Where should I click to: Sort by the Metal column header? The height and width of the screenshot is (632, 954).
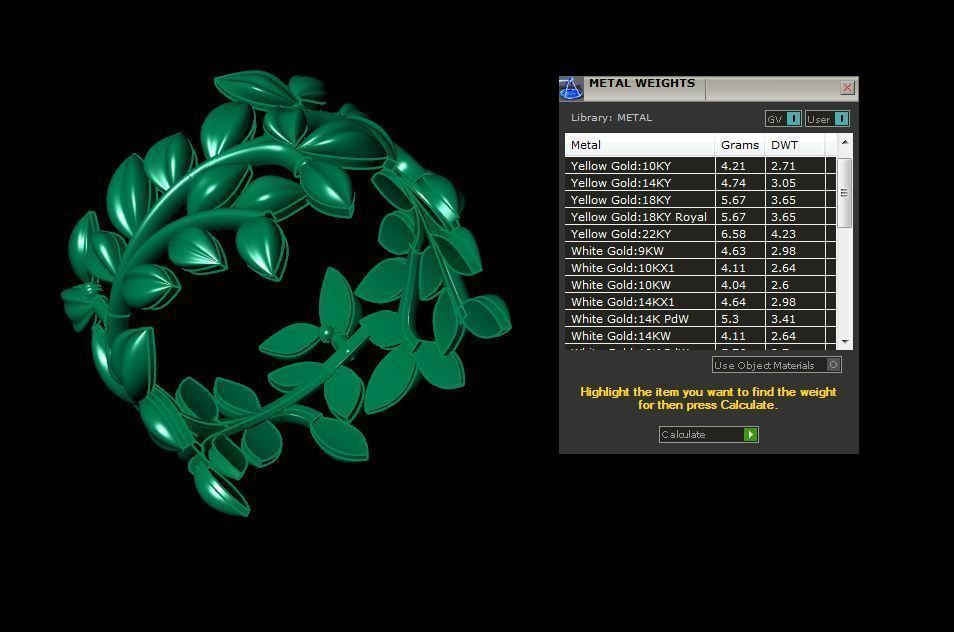(x=639, y=145)
